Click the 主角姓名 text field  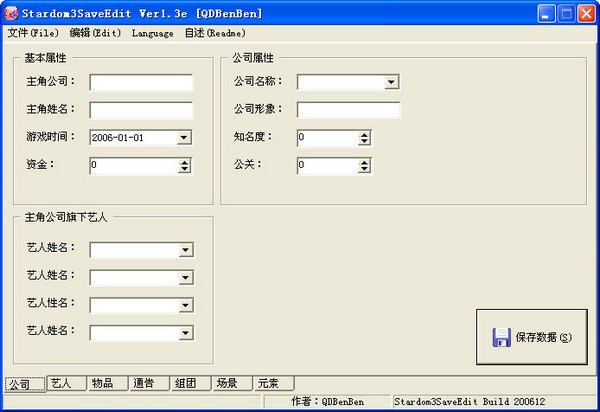click(141, 110)
